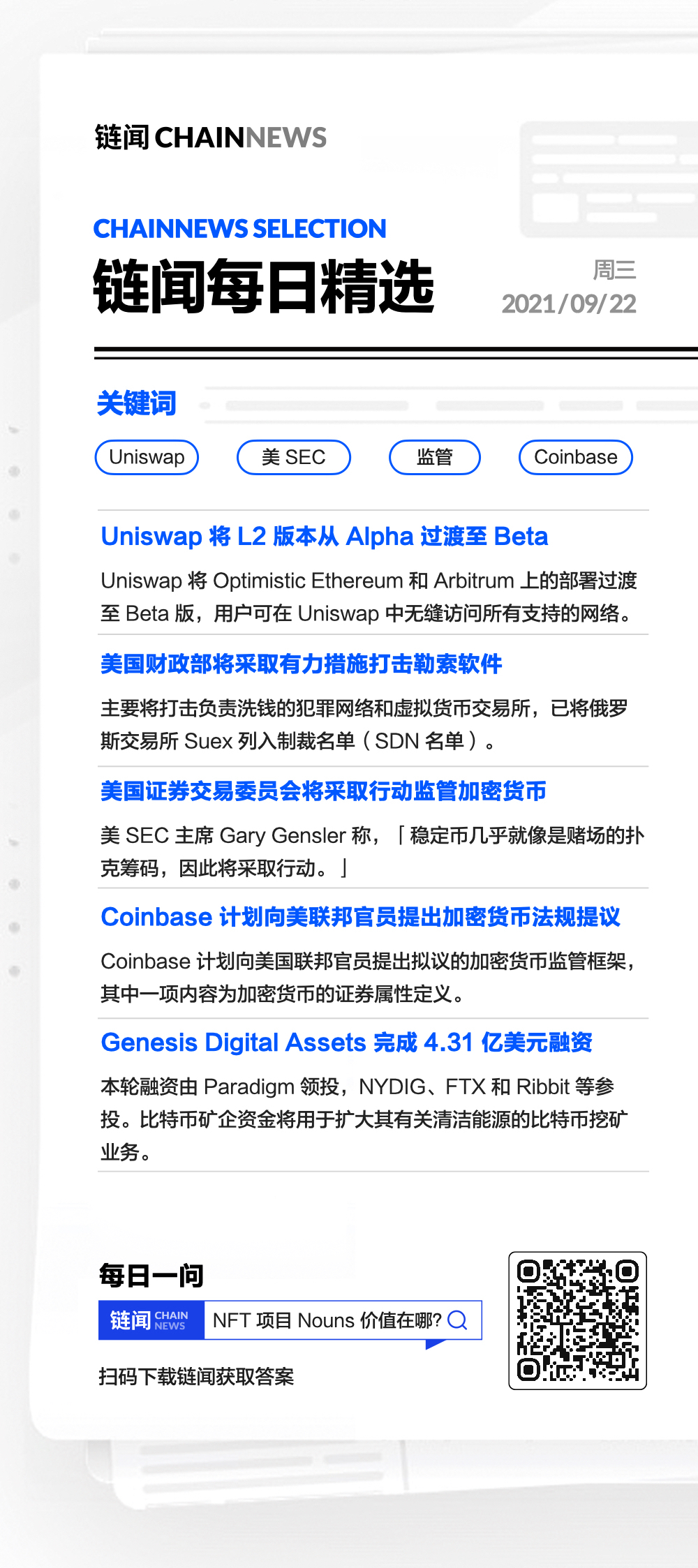Click the search magnifier icon in daily question
This screenshot has width=698, height=1568.
point(458,1320)
